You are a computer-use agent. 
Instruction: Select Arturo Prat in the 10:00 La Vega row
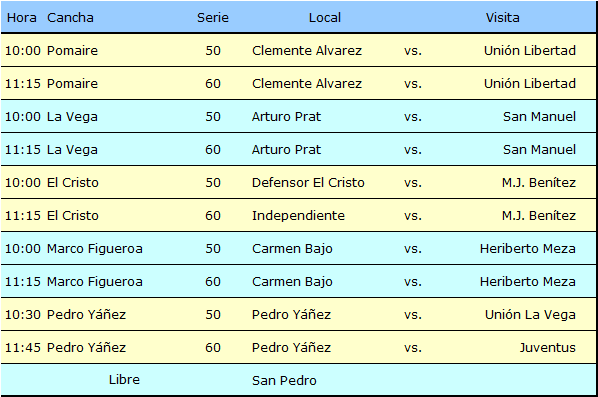(x=286, y=116)
